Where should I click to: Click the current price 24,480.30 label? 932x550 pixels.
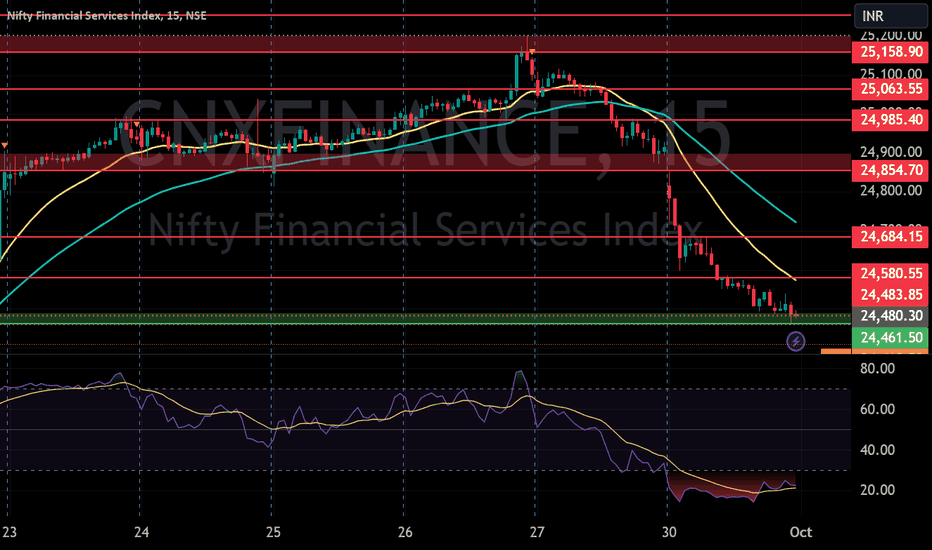coord(890,316)
